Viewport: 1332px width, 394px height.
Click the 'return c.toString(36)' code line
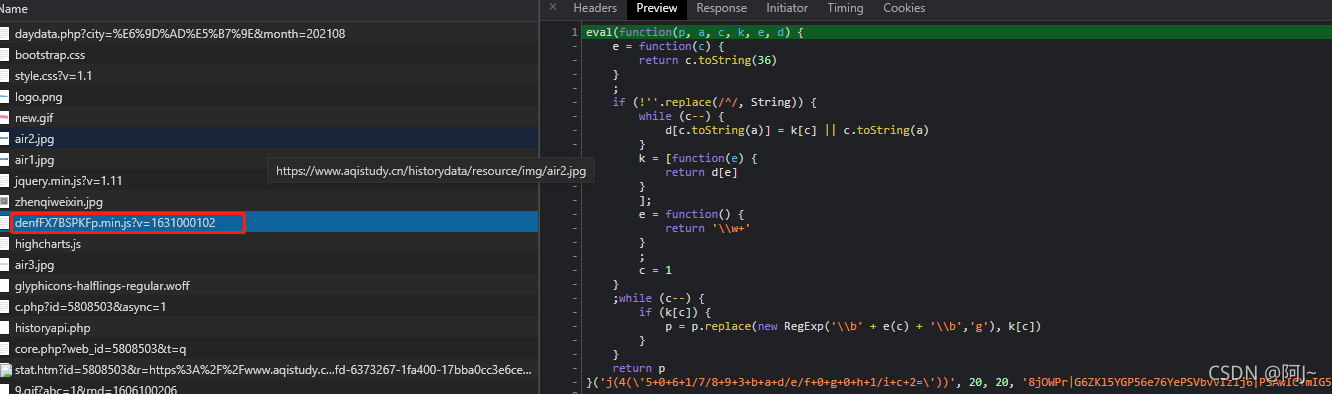pyautogui.click(x=708, y=60)
